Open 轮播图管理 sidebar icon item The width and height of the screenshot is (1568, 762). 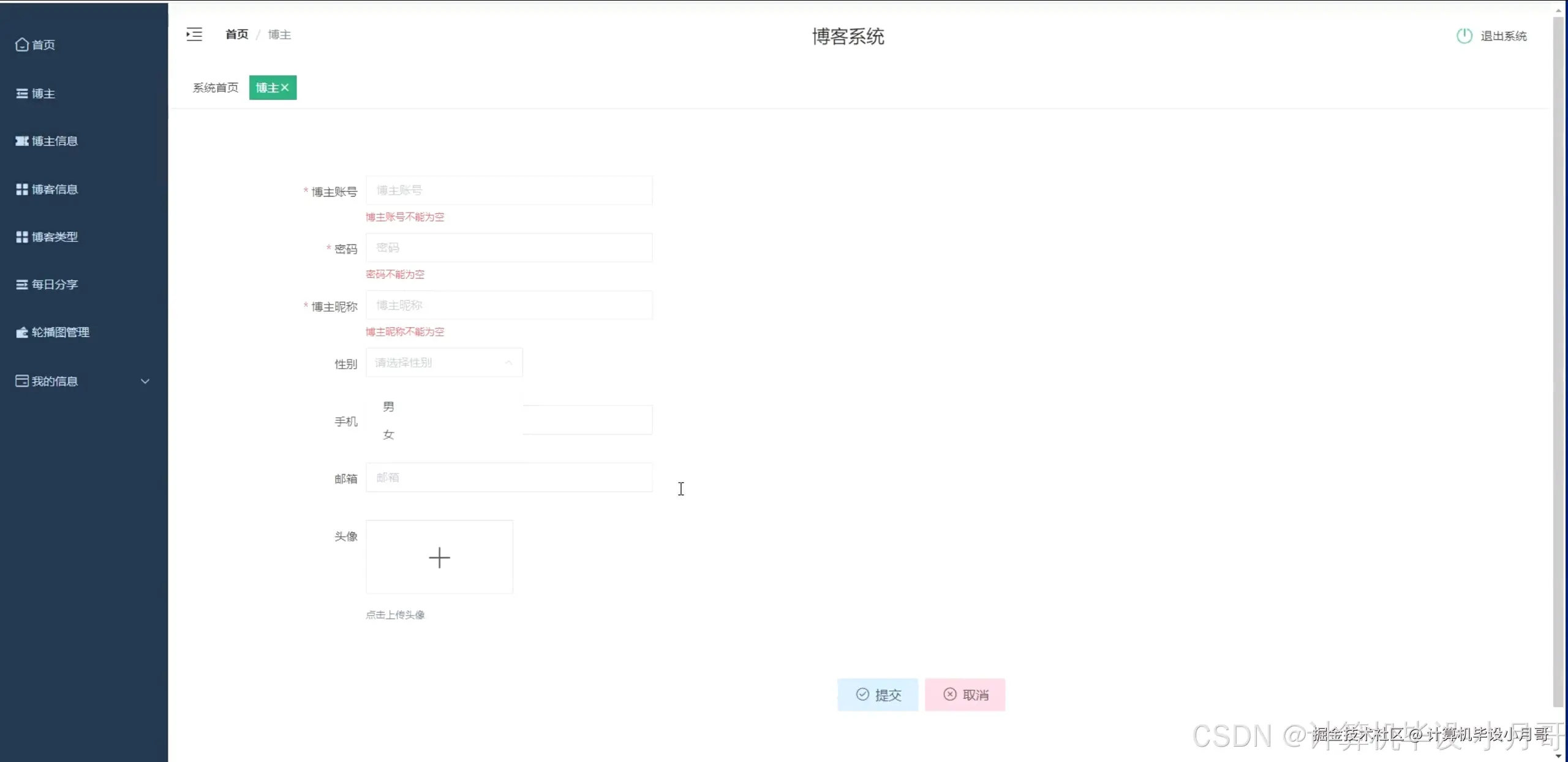pos(22,332)
